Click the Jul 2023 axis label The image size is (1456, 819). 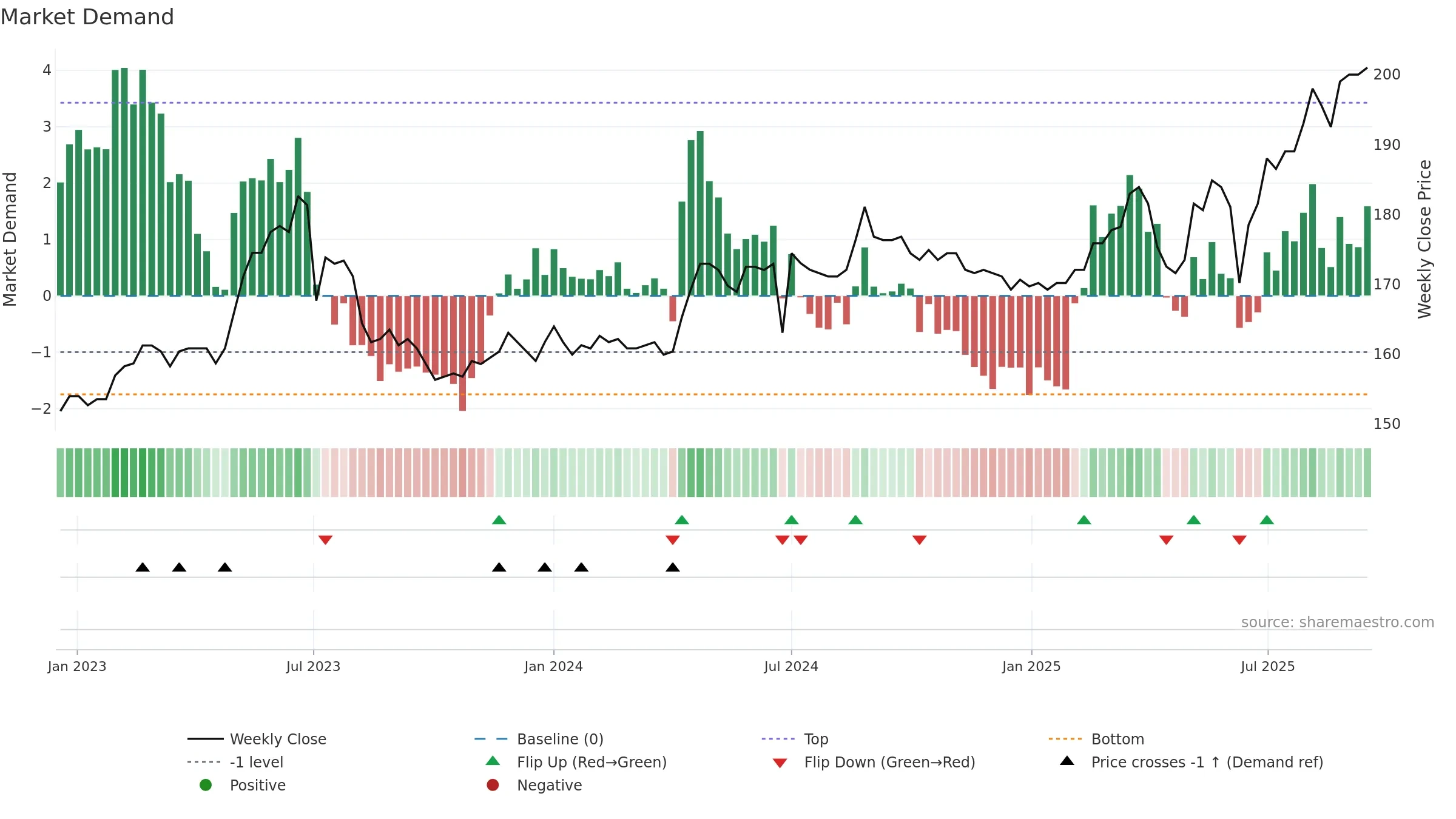pyautogui.click(x=313, y=667)
